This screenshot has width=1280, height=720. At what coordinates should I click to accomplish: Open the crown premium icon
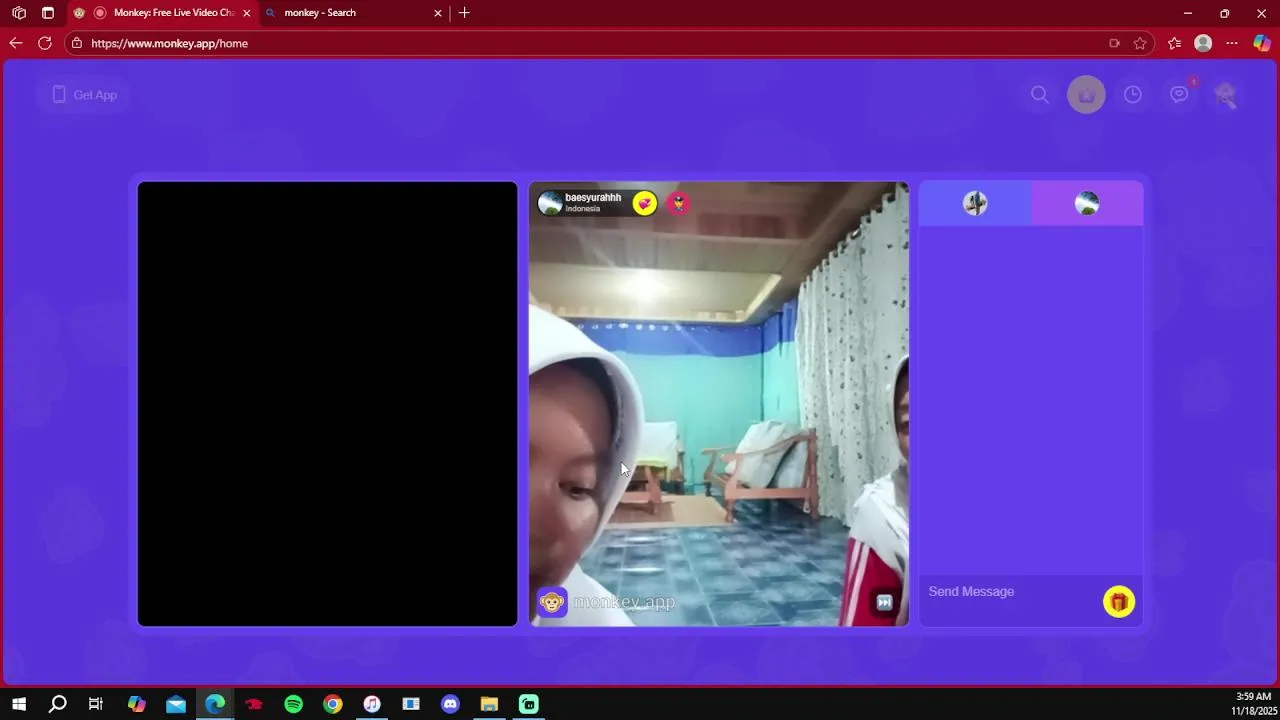1086,95
